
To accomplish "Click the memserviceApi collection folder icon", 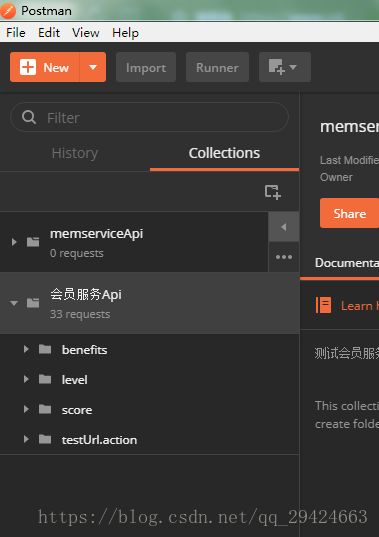I will 33,242.
